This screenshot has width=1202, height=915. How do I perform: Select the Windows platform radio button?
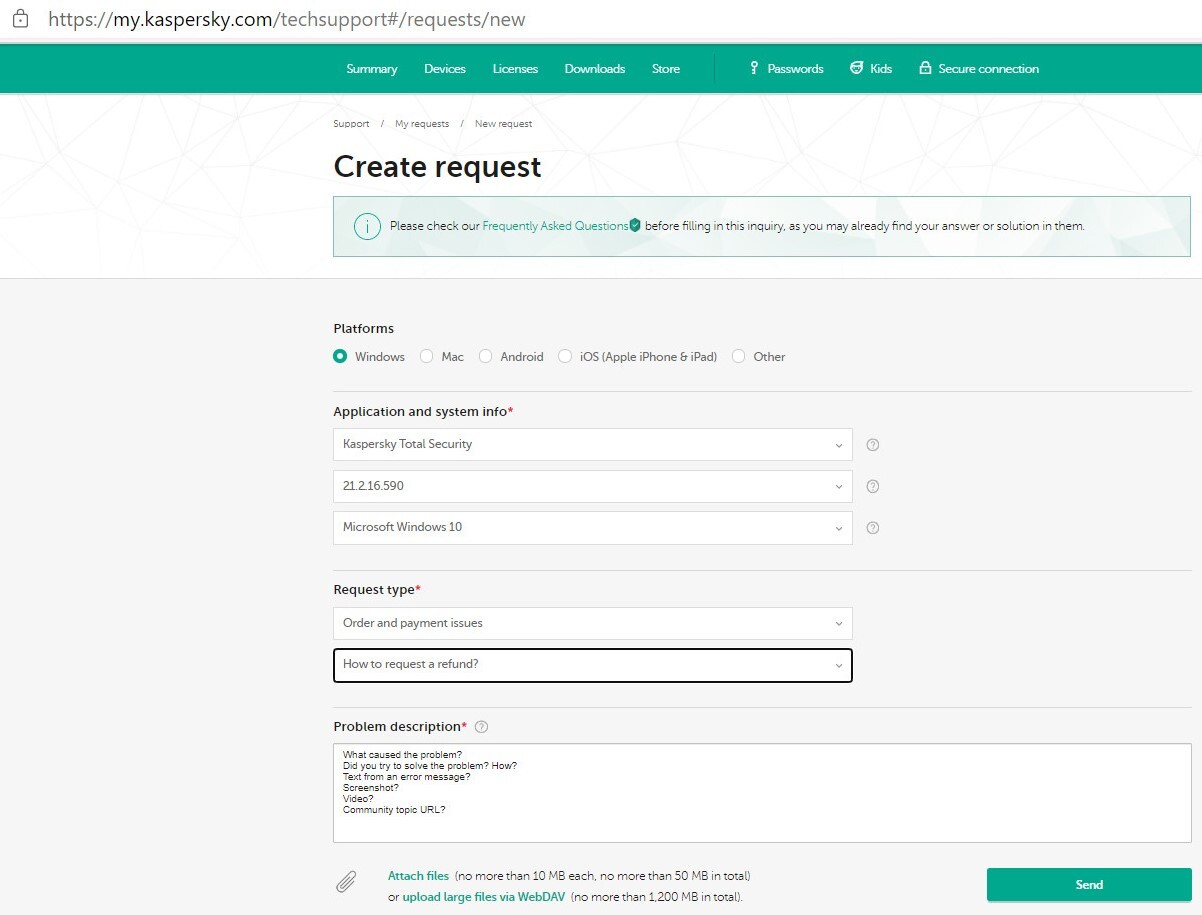340,356
